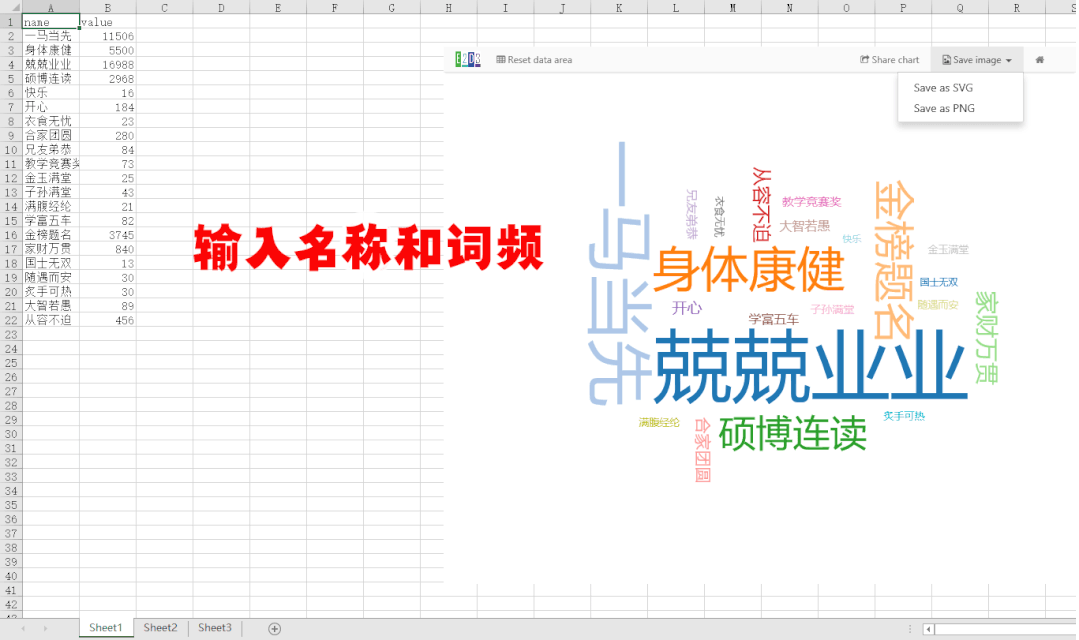This screenshot has height=640, width=1079.
Task: Click the select-all corner triangle of the sheet
Action: click(11, 7)
